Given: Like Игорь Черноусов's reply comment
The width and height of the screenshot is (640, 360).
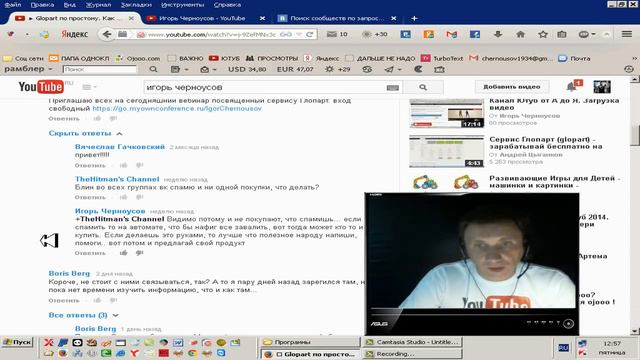Looking at the screenshot, I should pyautogui.click(x=124, y=253).
